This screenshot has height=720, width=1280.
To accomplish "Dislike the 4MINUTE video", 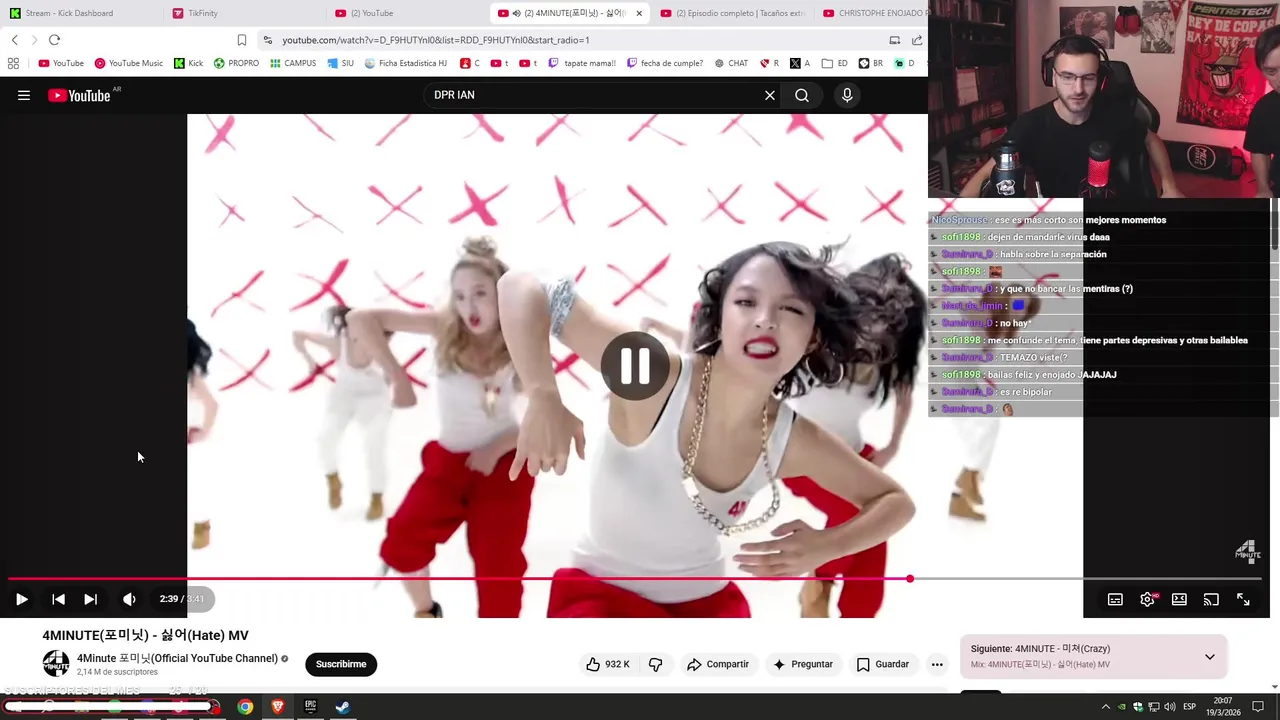I will click(656, 664).
